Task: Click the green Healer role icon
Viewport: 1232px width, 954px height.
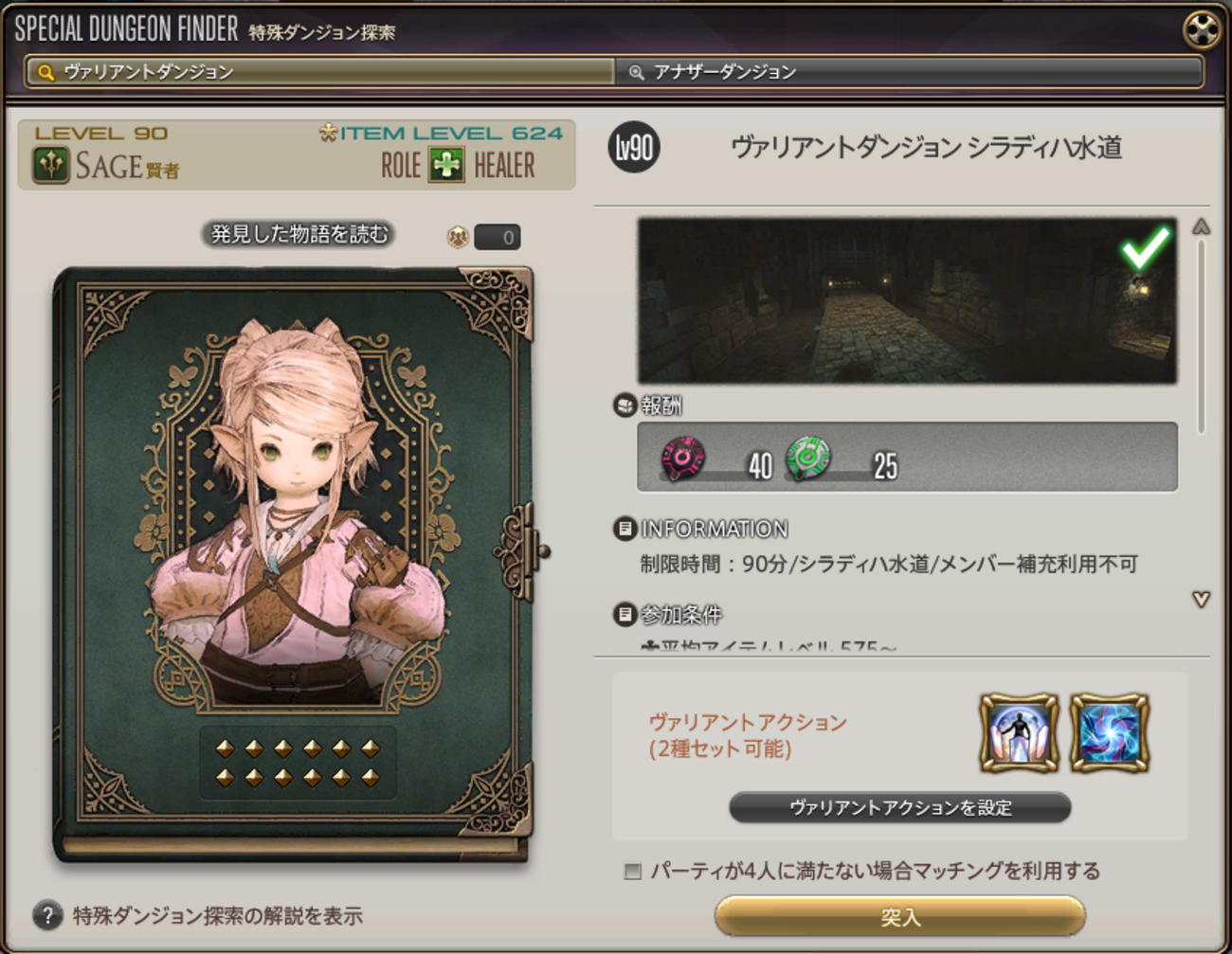Action: (x=446, y=165)
